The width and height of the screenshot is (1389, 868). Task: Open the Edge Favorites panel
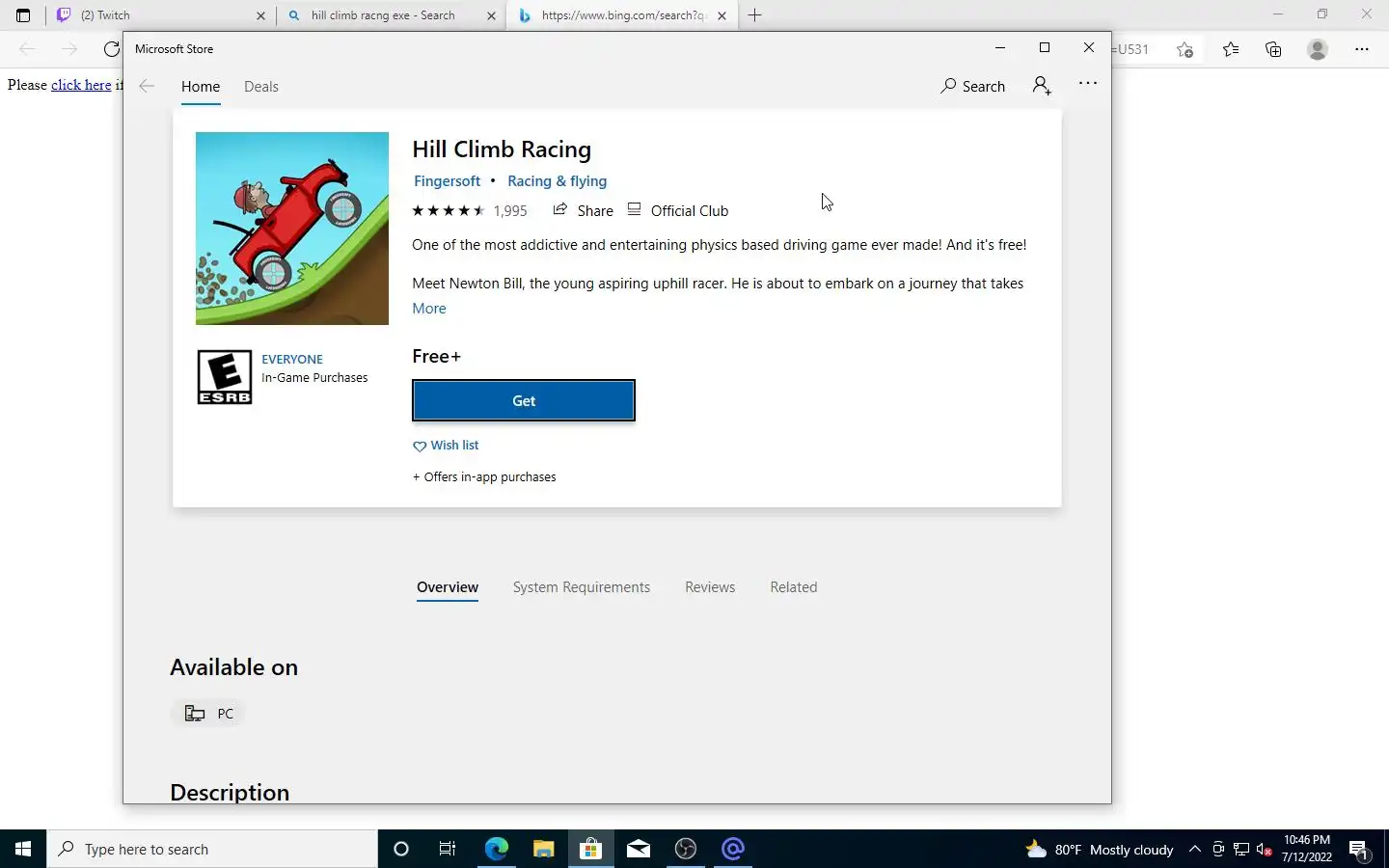1231,49
